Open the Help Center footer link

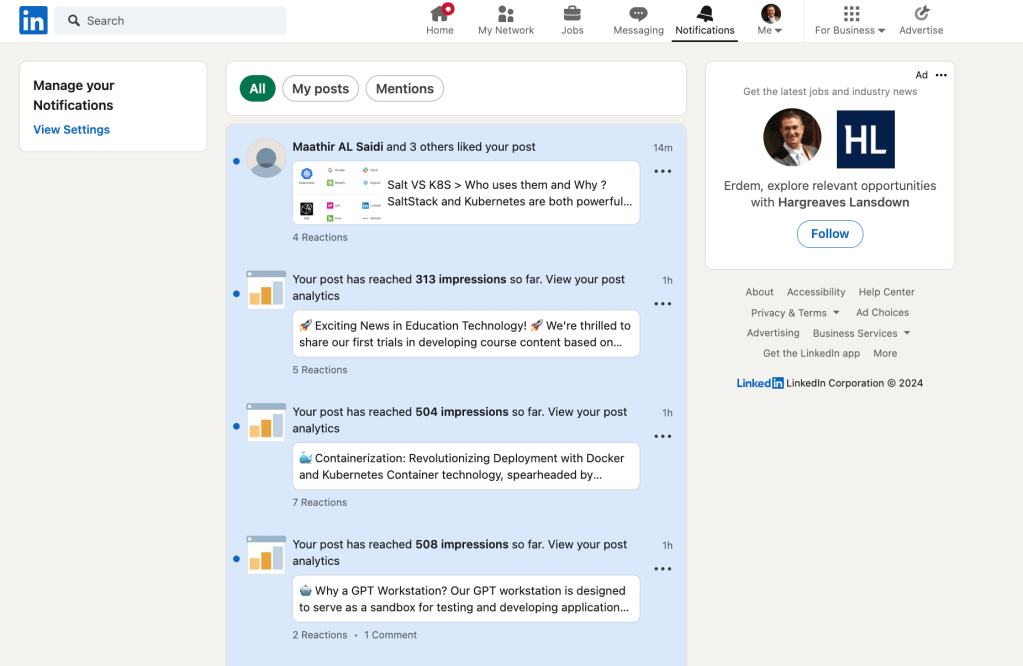(886, 292)
